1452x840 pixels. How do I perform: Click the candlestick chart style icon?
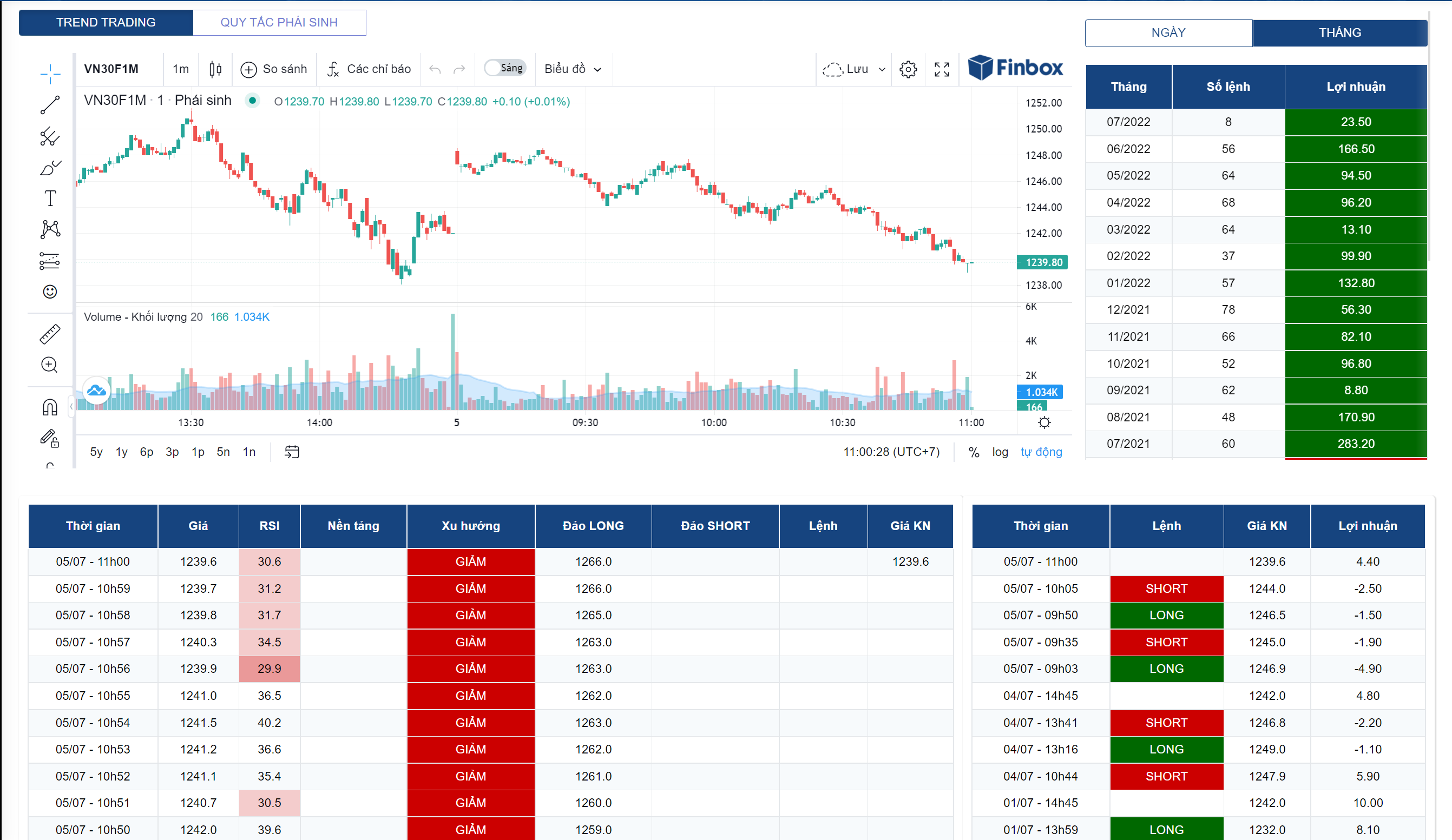pos(215,69)
